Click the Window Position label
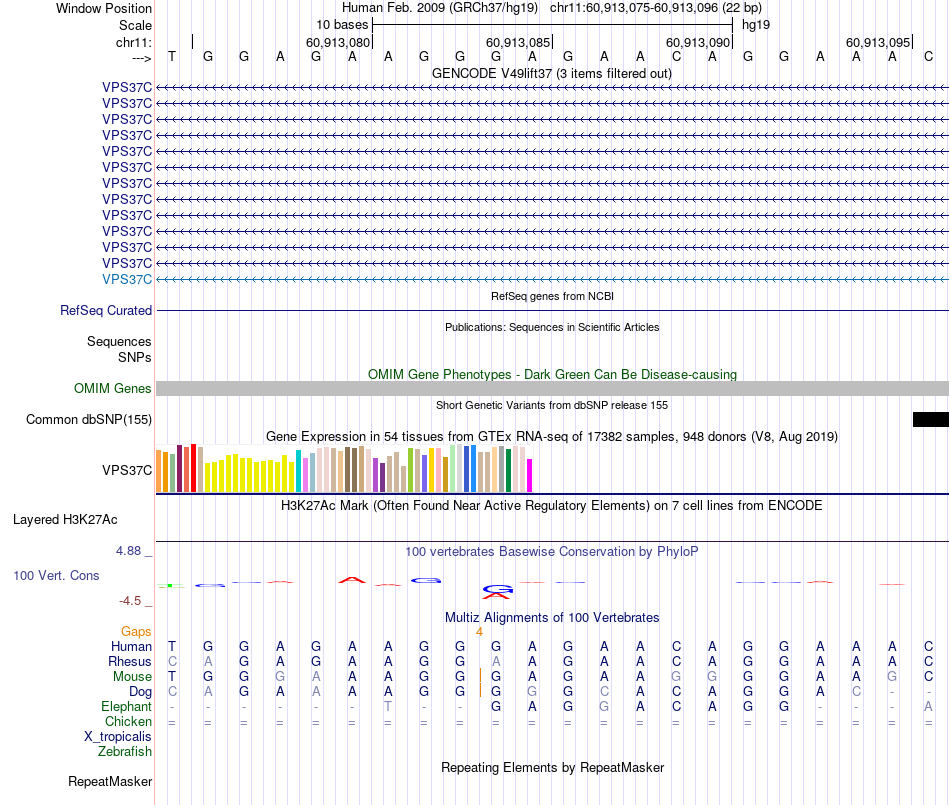 tap(104, 8)
